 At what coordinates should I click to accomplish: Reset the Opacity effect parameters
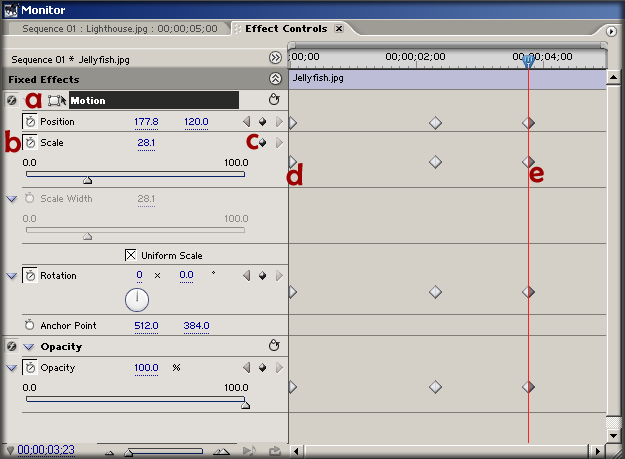[274, 346]
